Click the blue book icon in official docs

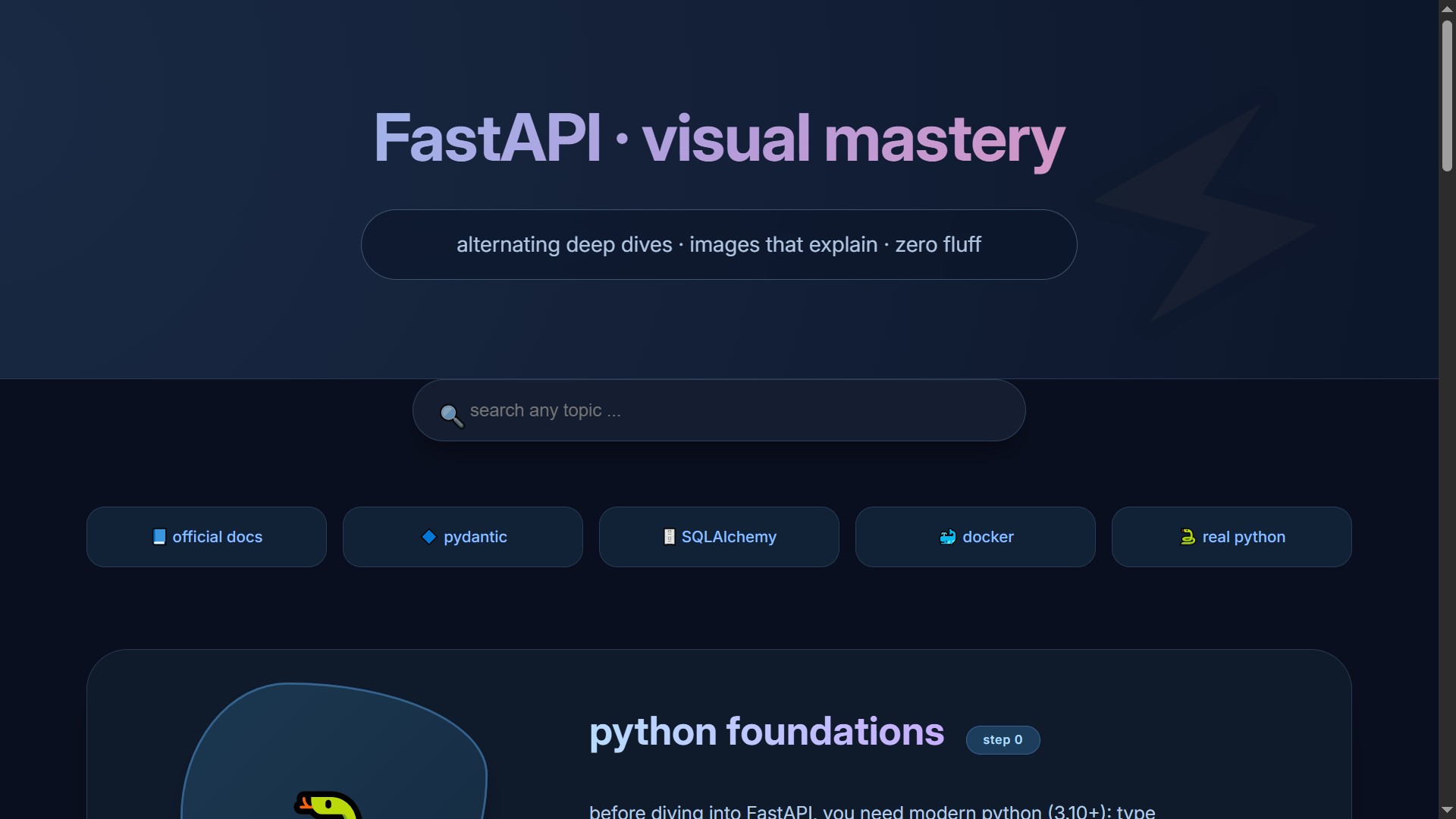point(158,537)
